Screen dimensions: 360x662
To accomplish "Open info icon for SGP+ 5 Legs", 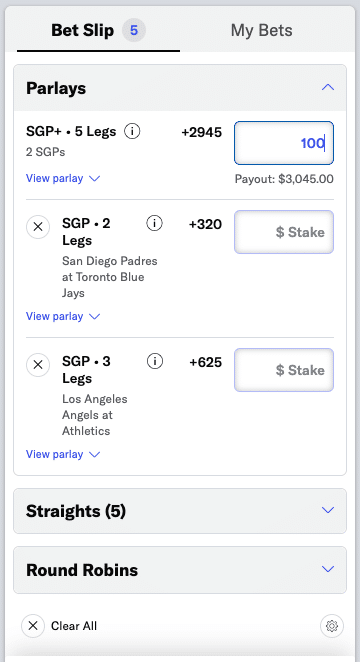I will 132,132.
